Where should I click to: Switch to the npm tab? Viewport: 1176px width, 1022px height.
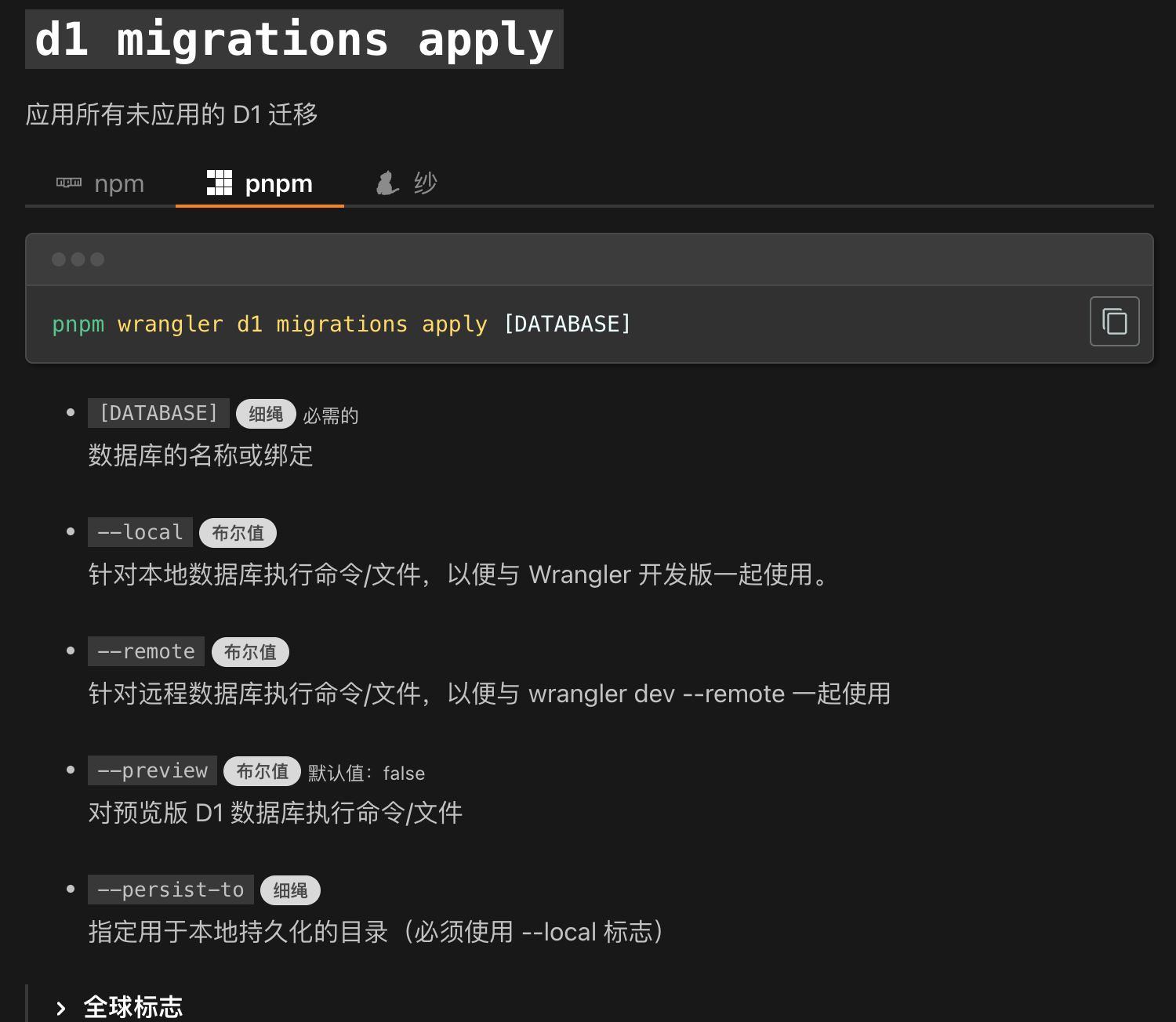tap(100, 183)
